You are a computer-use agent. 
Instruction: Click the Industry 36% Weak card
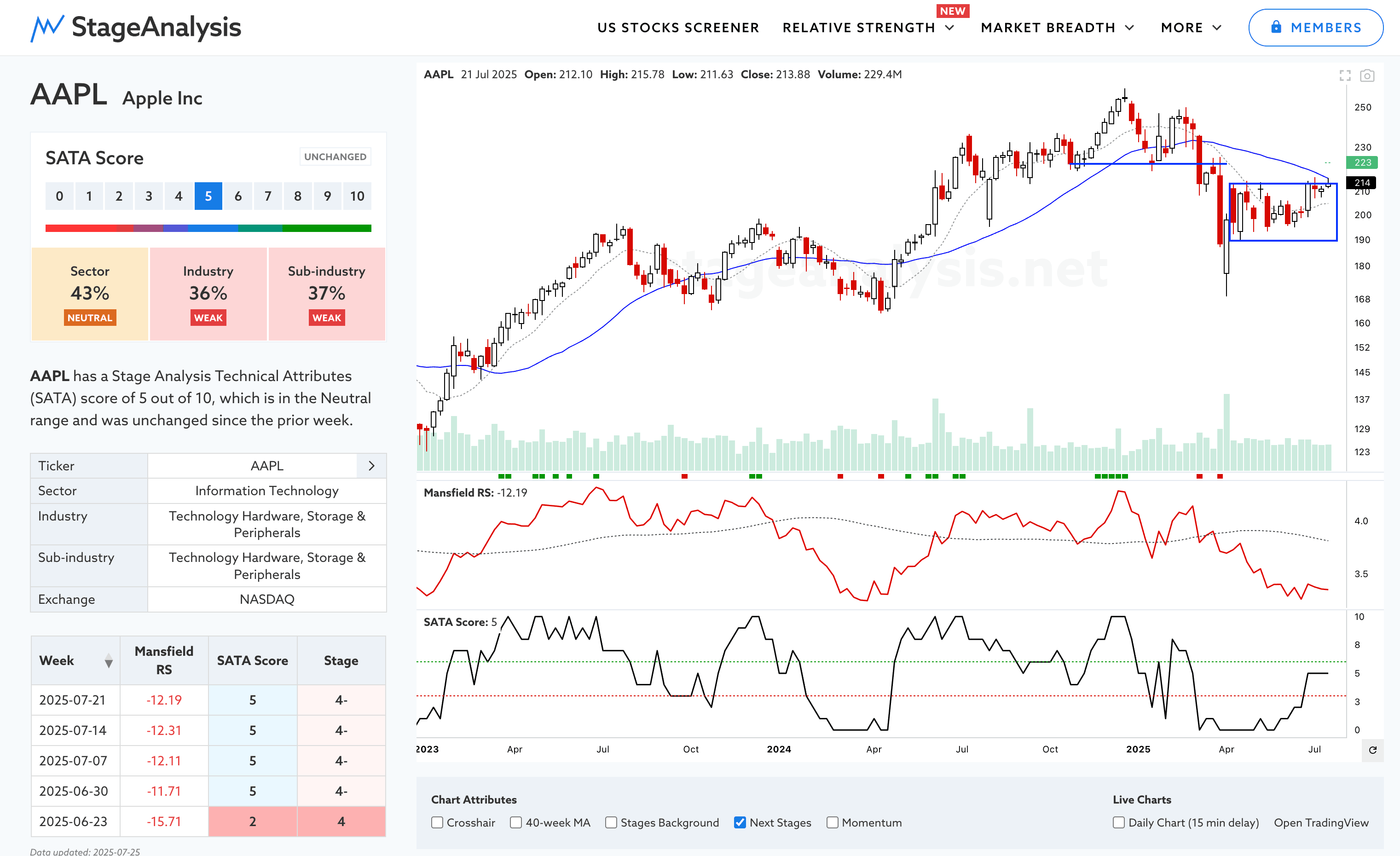pyautogui.click(x=208, y=294)
